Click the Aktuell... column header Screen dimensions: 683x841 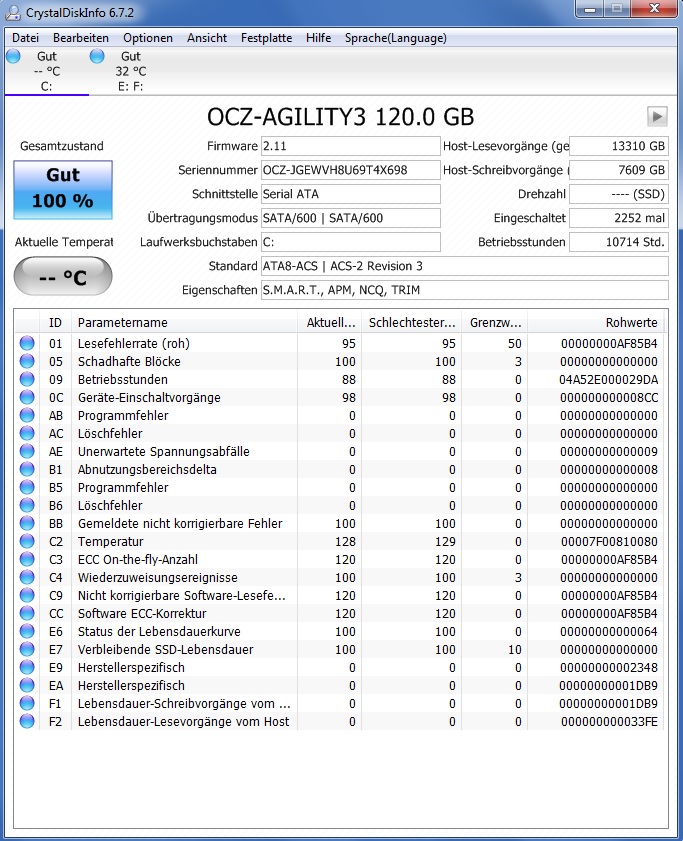(x=329, y=322)
